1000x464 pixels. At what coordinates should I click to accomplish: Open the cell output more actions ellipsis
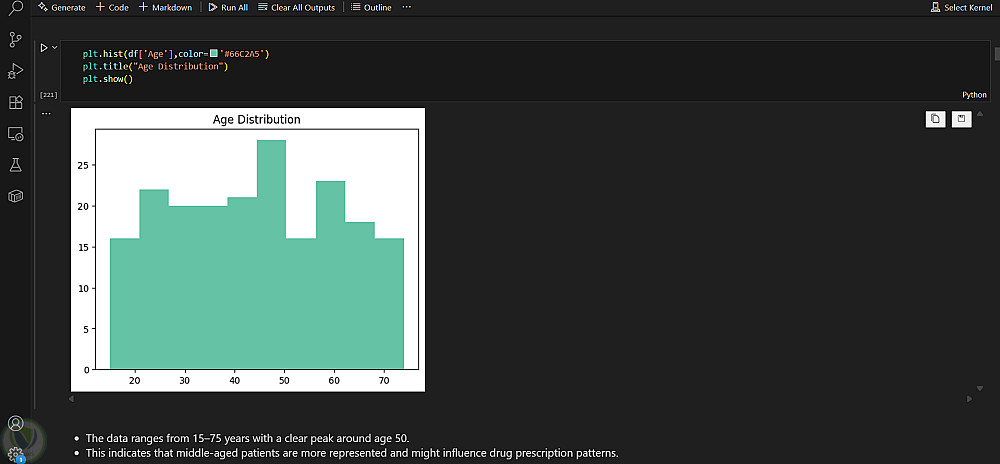pos(46,114)
